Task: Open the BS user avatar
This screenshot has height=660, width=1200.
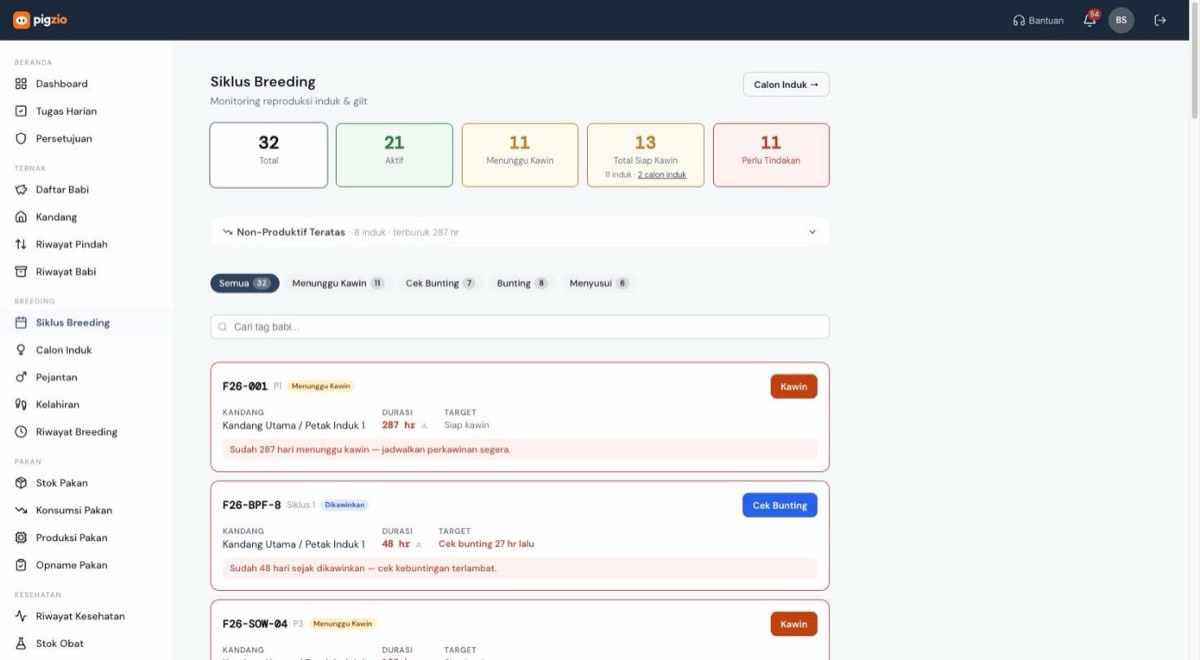Action: click(x=1121, y=20)
